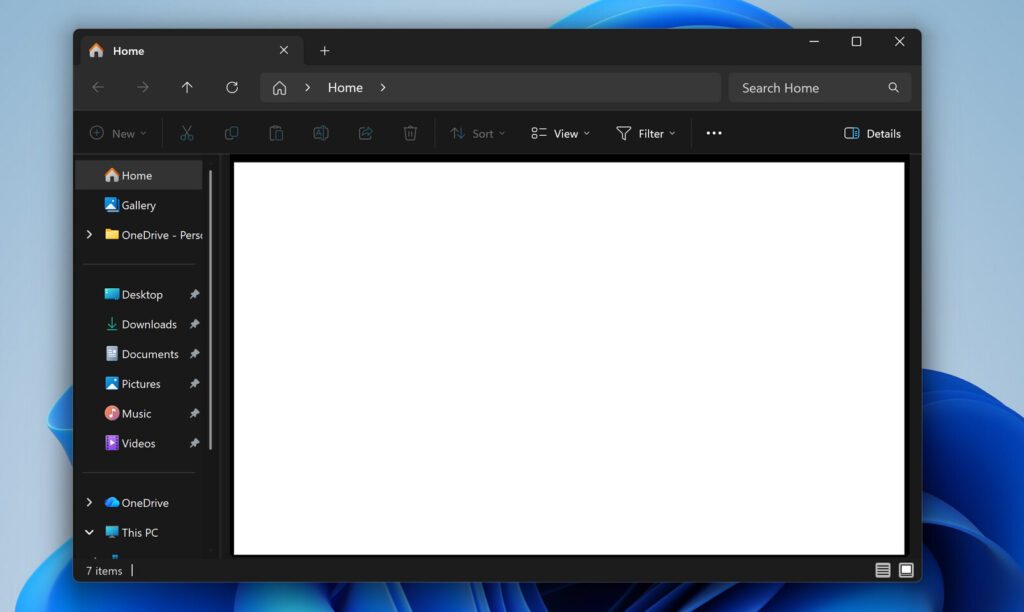Screen dimensions: 1024x612
Task: Switch to large thumbnails via status bar toggle
Action: (x=906, y=569)
